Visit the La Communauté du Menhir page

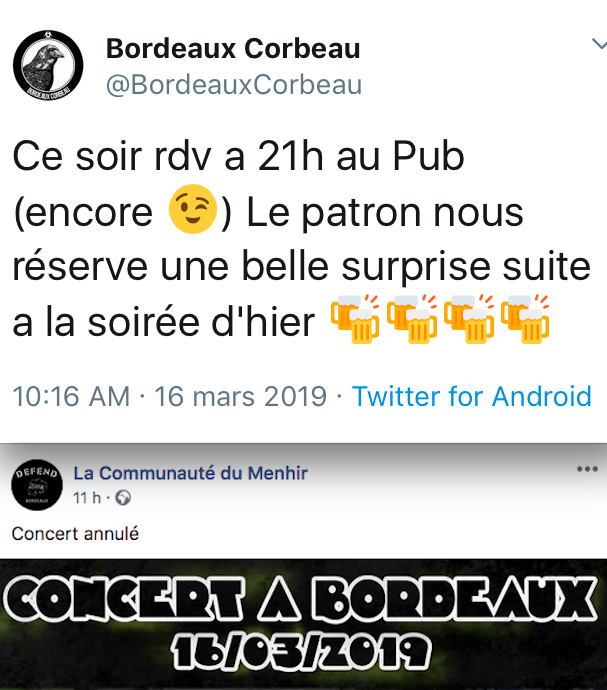click(x=190, y=473)
